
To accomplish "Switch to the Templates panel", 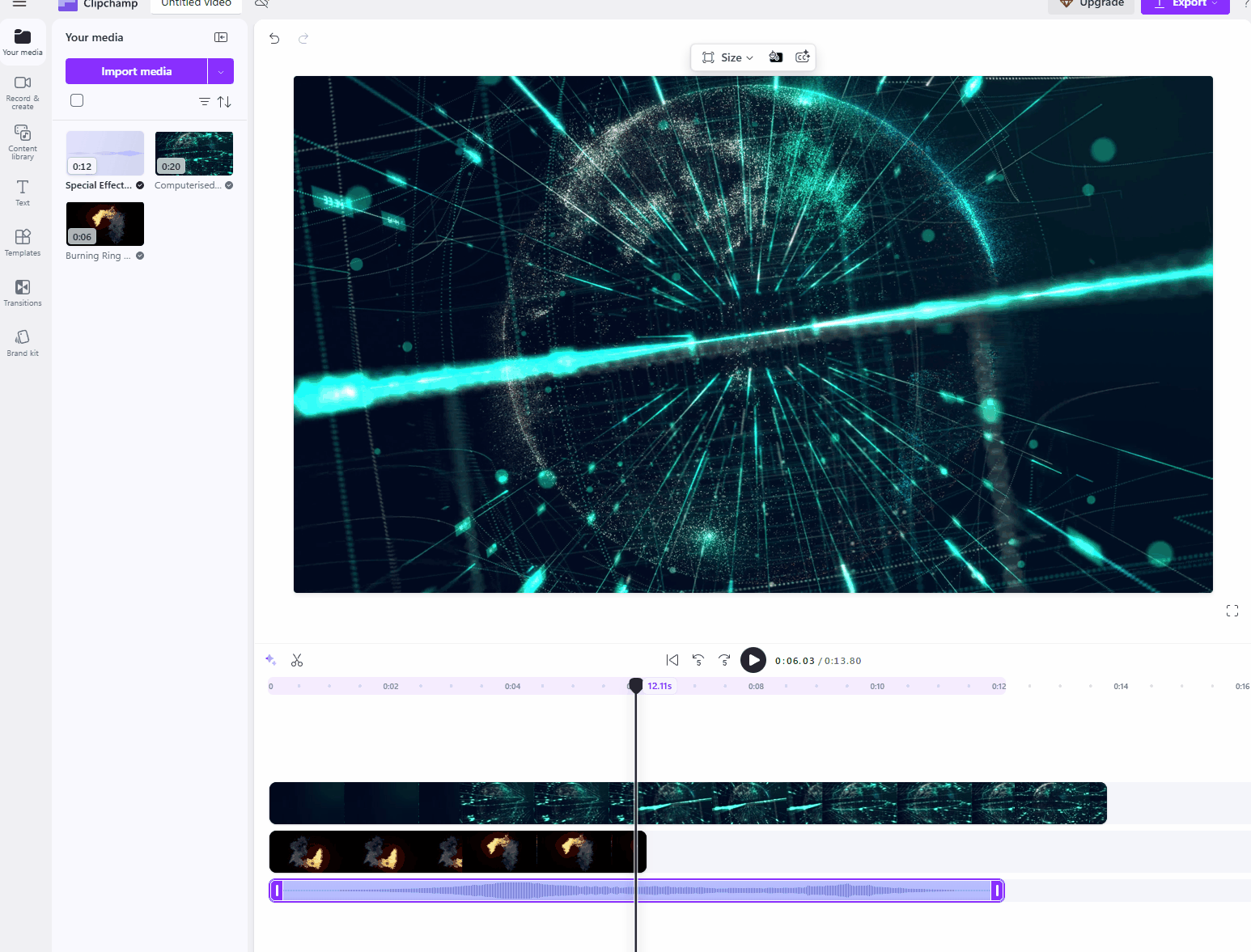I will tap(22, 243).
